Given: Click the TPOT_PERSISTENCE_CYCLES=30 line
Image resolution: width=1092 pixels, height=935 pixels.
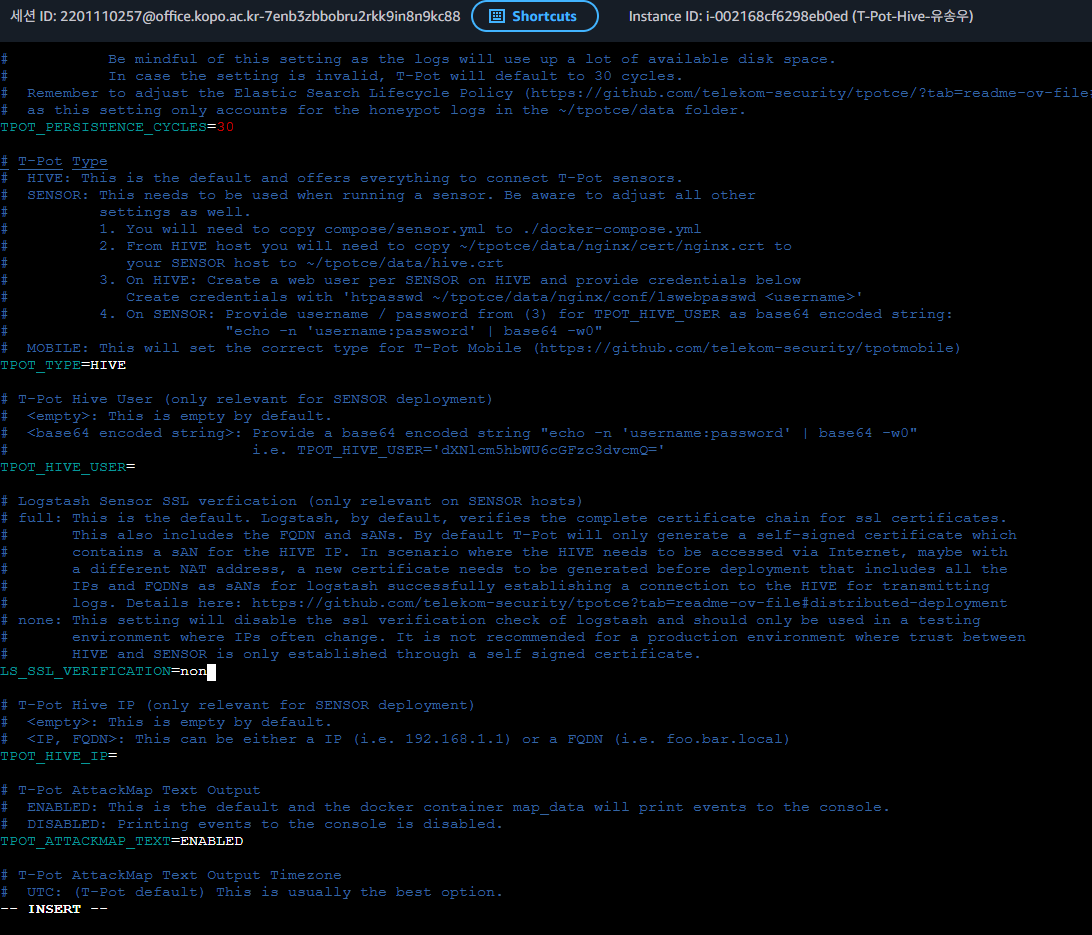Looking at the screenshot, I should click(117, 127).
